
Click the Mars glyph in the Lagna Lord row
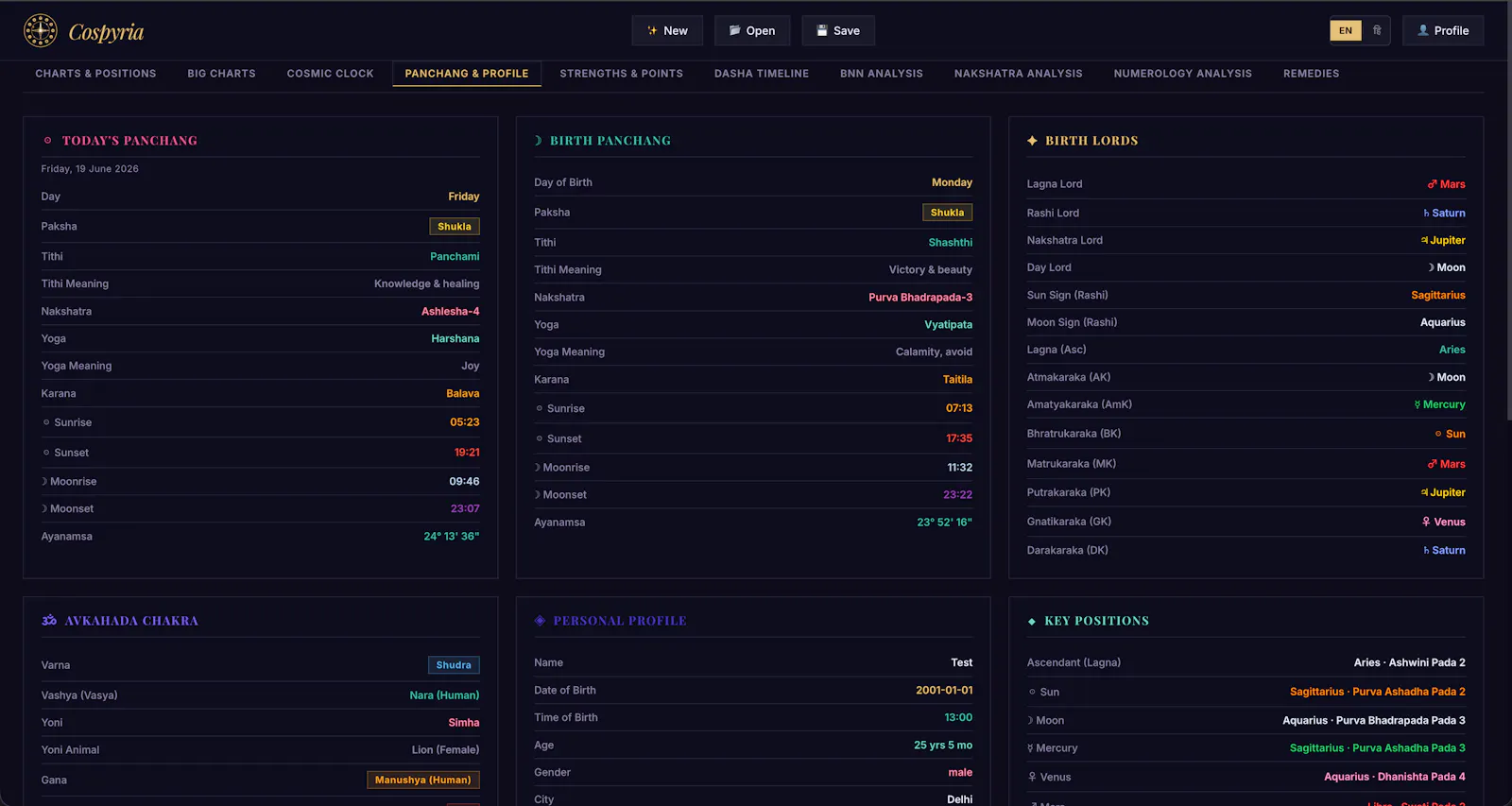pos(1433,184)
